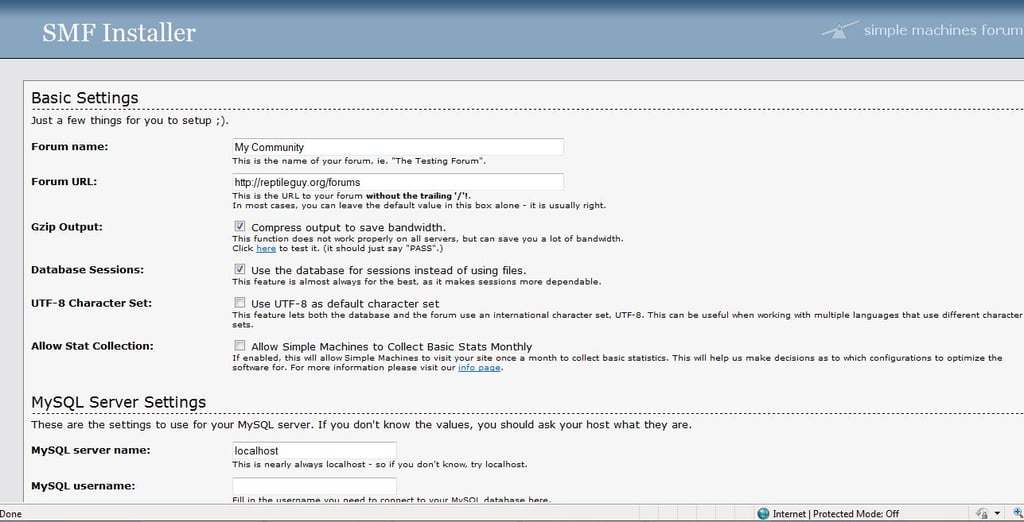Enable Allow Stat Collection checkbox
The height and width of the screenshot is (522, 1024).
[240, 345]
